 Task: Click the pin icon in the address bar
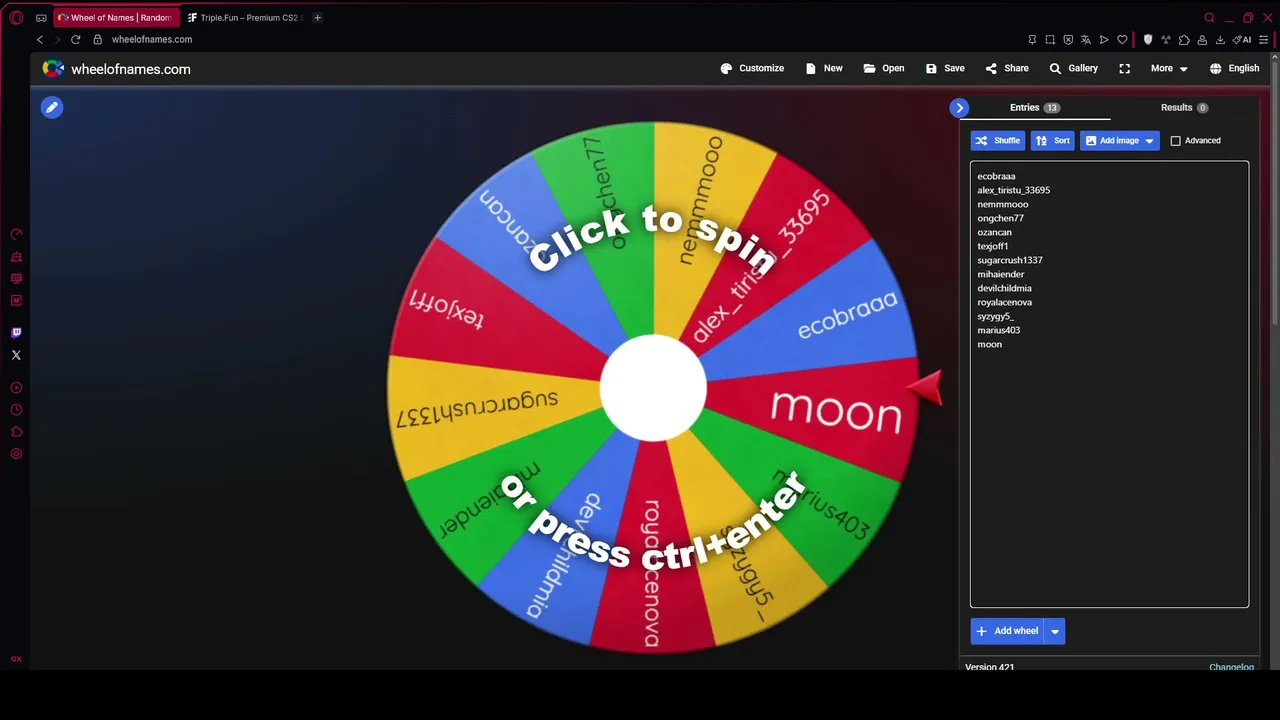point(1032,39)
